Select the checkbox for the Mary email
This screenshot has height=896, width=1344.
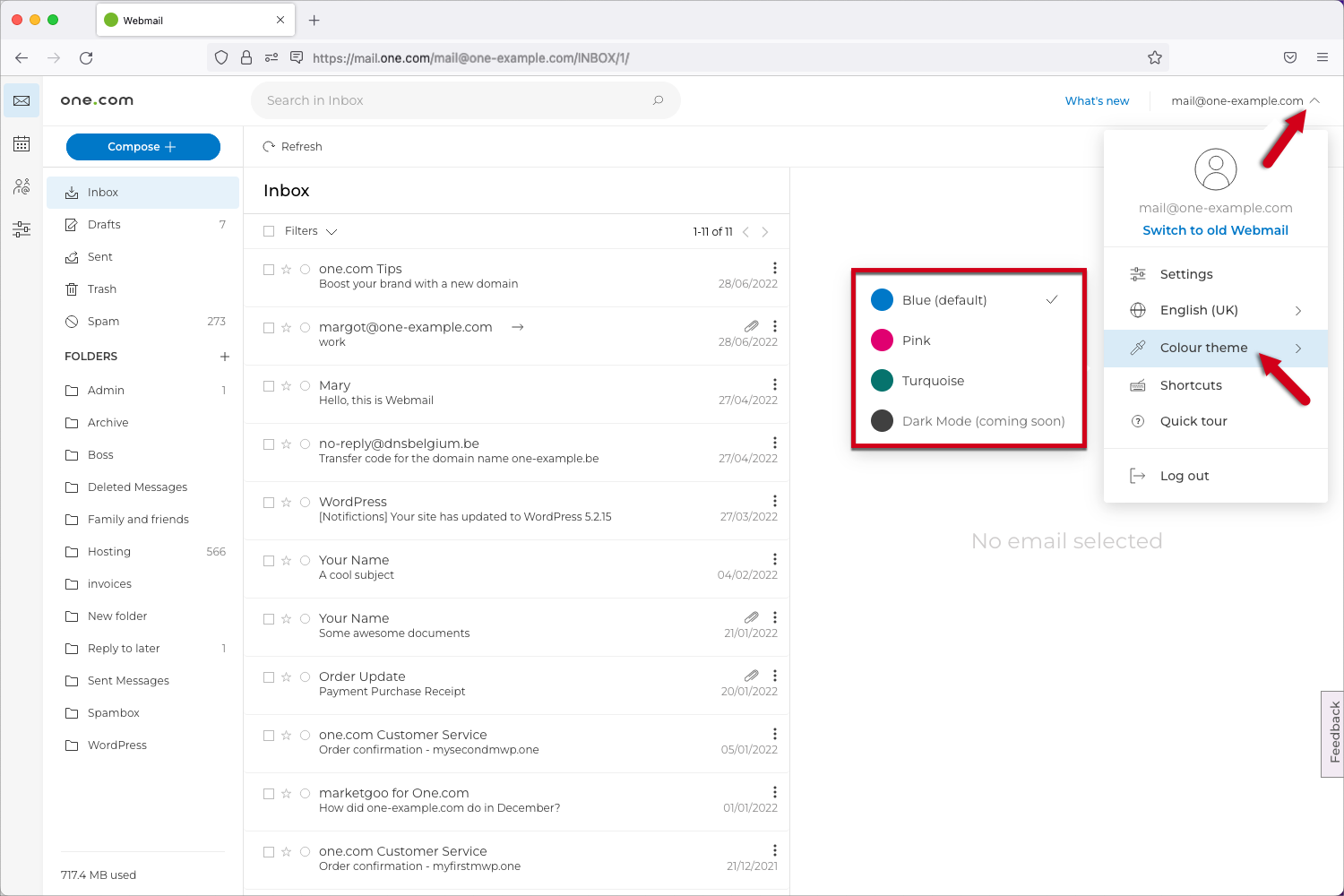coord(269,386)
